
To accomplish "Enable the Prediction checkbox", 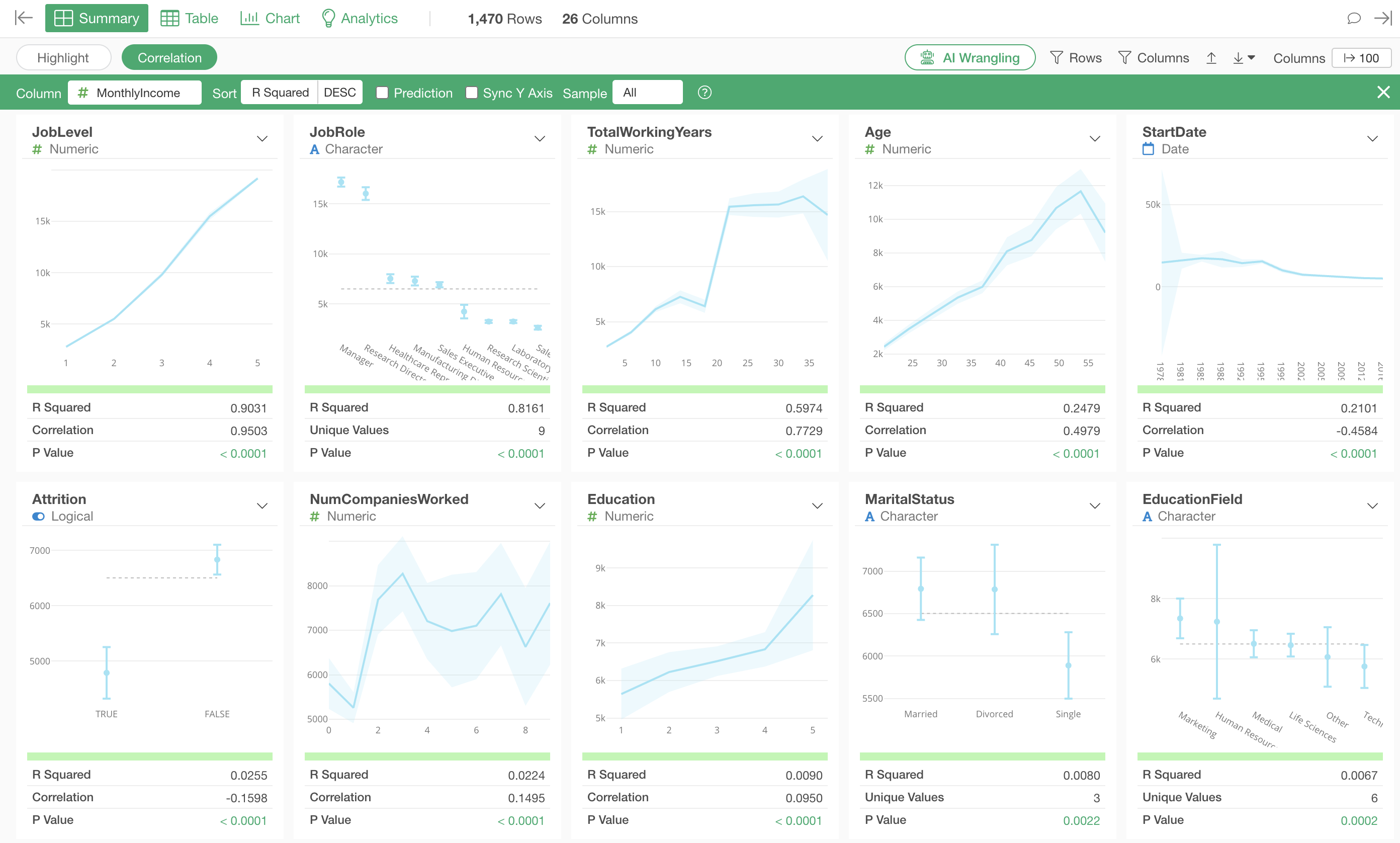I will 382,93.
